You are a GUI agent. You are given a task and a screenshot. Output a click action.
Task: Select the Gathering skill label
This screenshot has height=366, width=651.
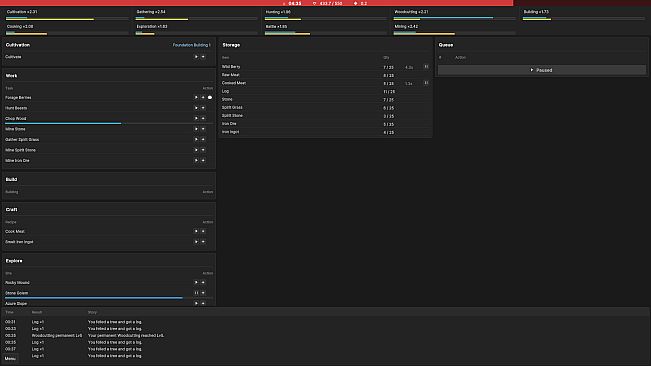tap(151, 12)
